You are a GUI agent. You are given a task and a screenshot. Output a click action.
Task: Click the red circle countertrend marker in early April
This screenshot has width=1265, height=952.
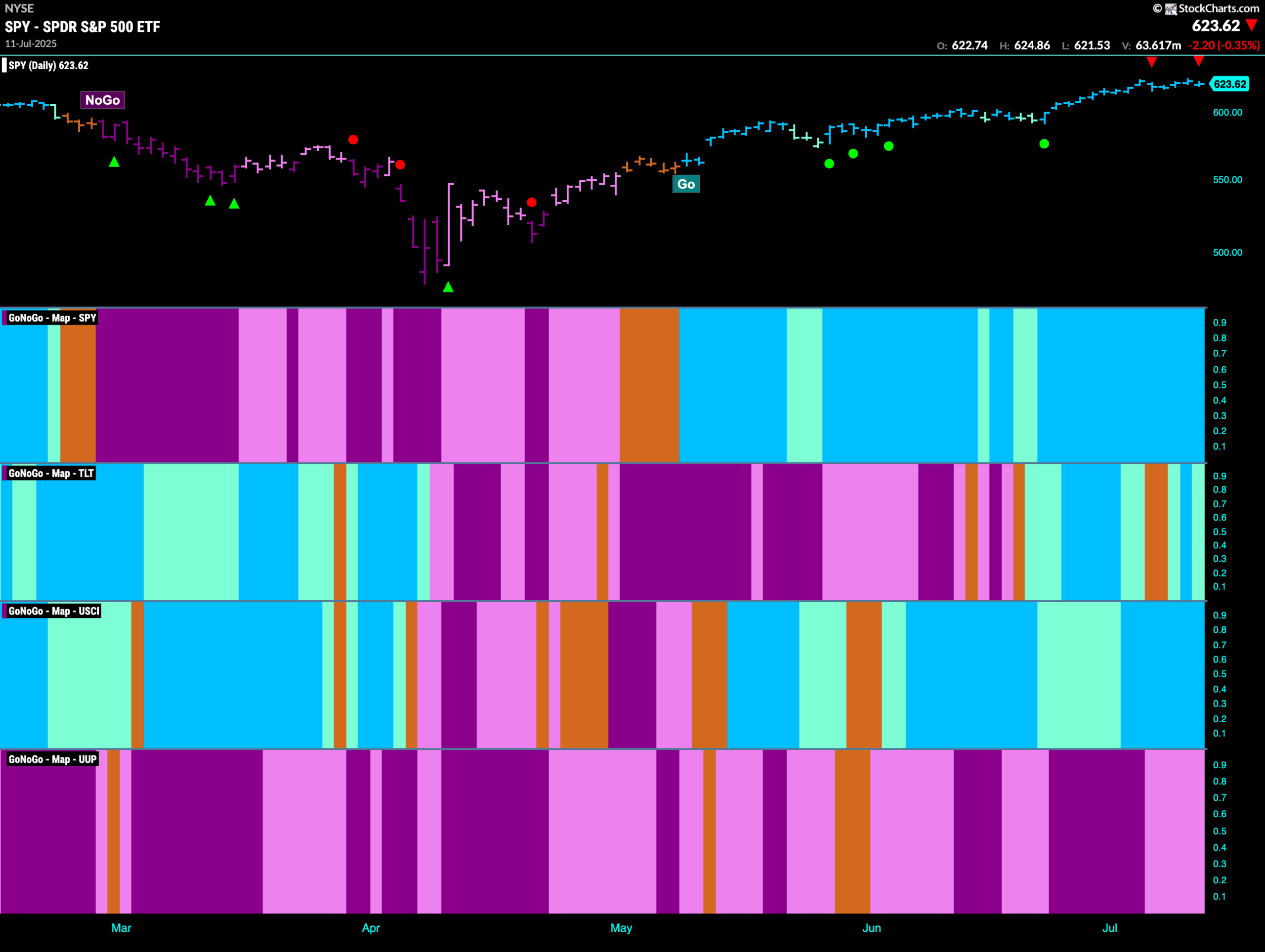(400, 165)
